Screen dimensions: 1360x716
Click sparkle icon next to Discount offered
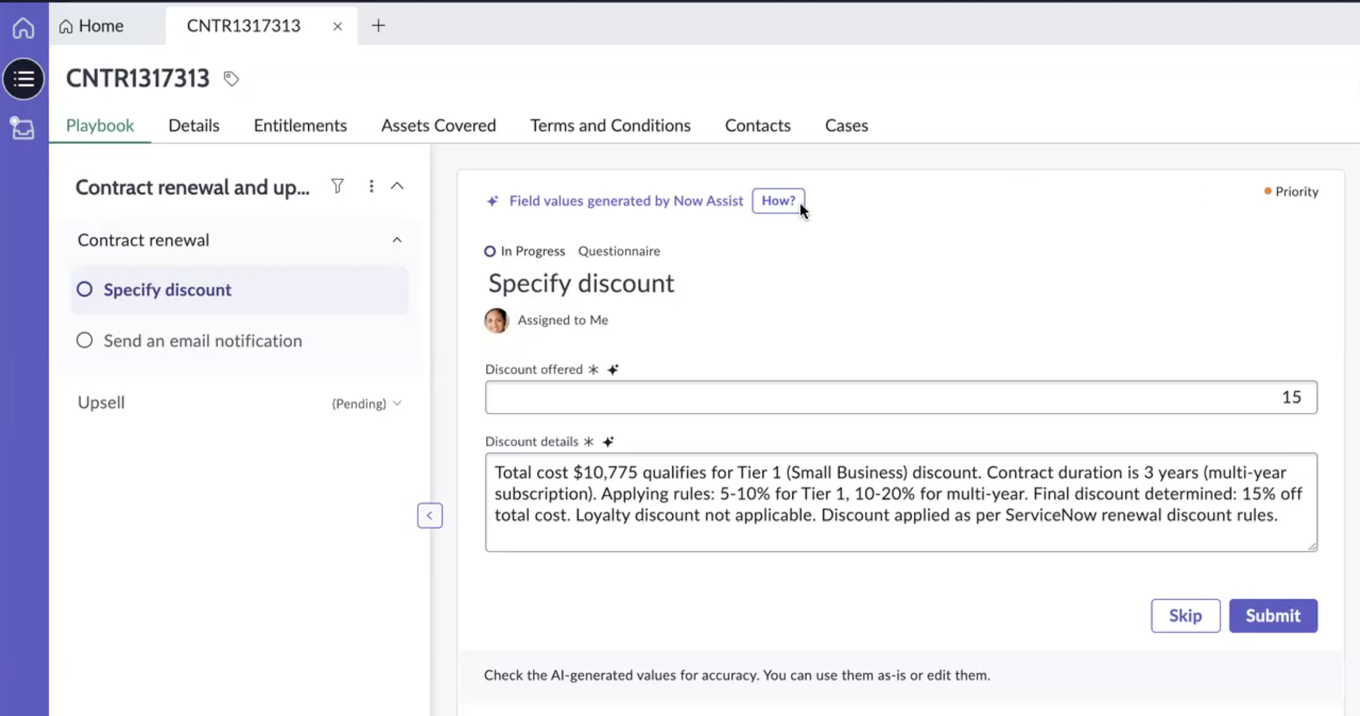pyautogui.click(x=613, y=369)
